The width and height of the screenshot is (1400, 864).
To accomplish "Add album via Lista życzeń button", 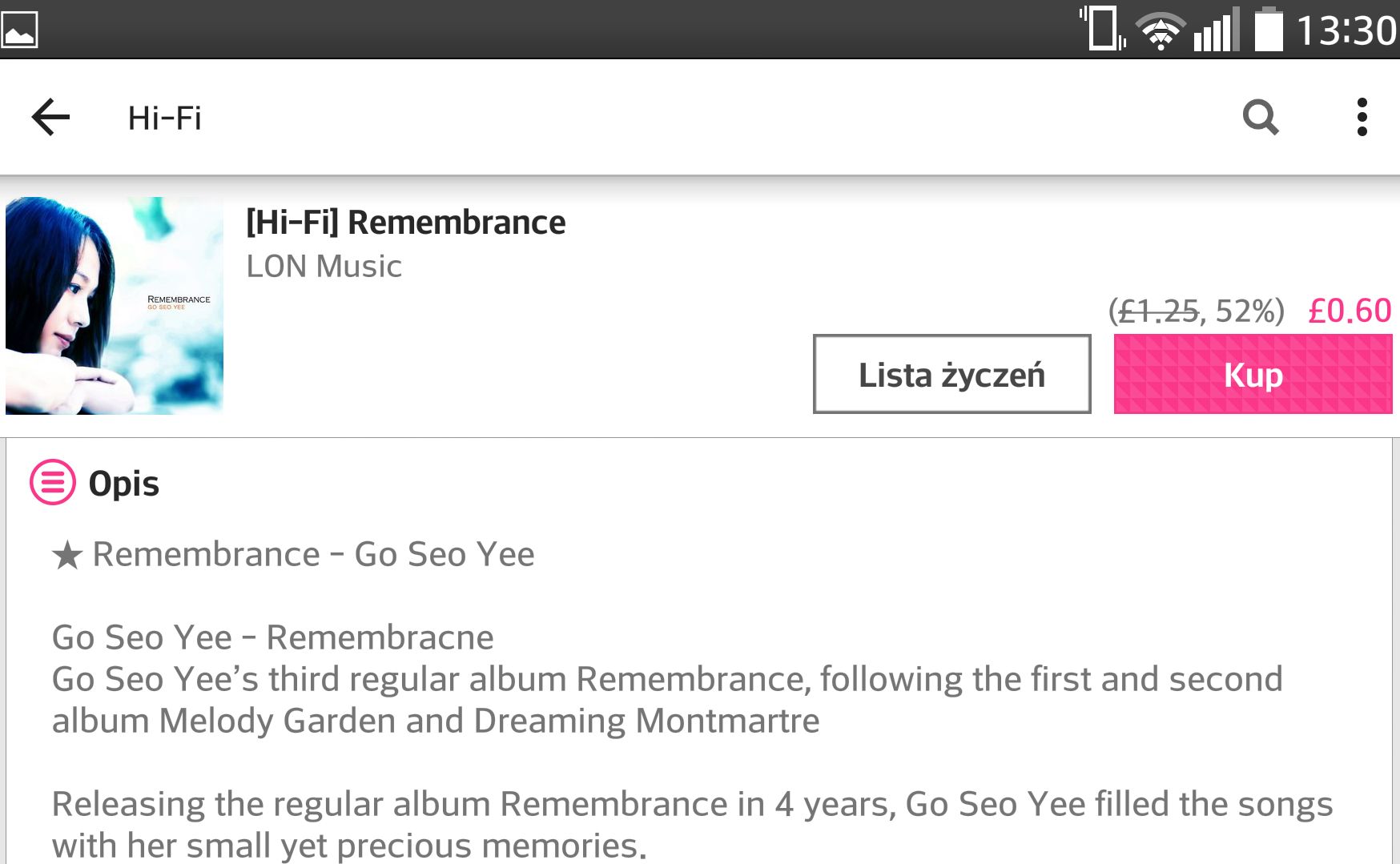I will click(x=951, y=374).
